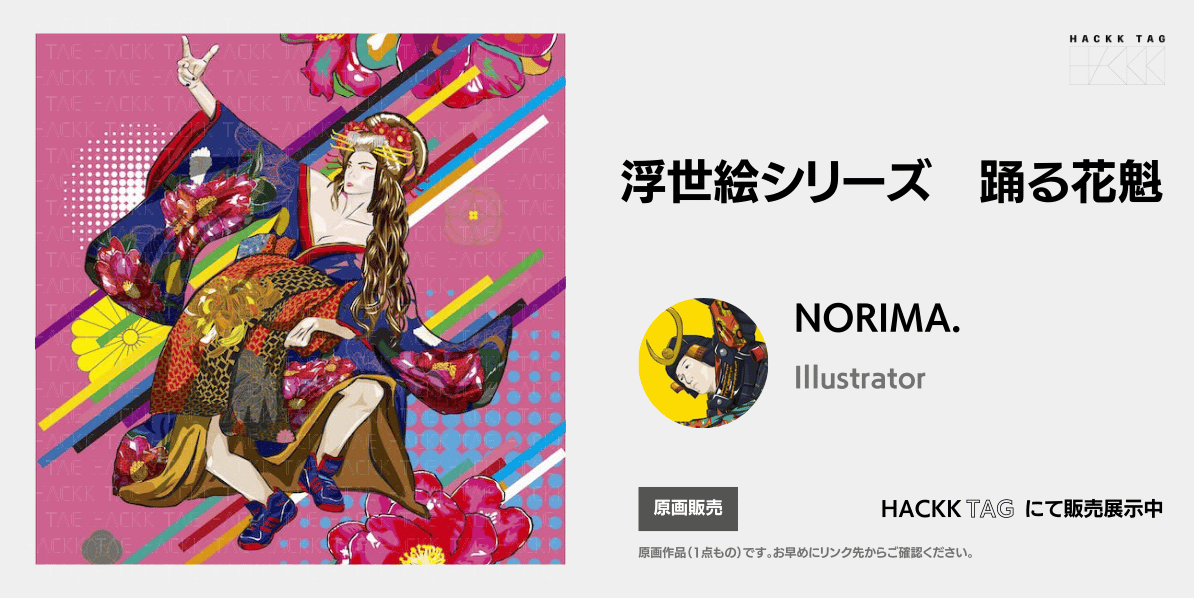Viewport: 1194px width, 598px height.
Task: Click the HACKK TAG text above logo
Action: point(1117,39)
